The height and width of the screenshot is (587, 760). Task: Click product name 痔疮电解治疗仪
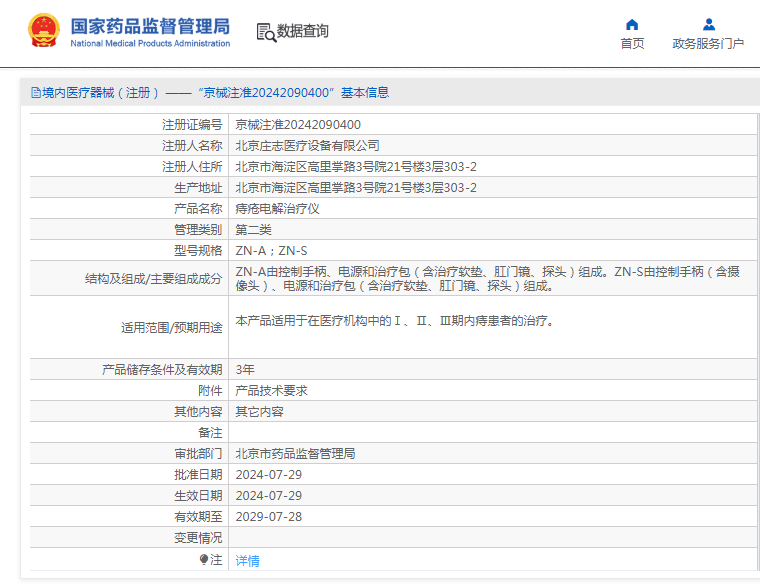tap(277, 209)
